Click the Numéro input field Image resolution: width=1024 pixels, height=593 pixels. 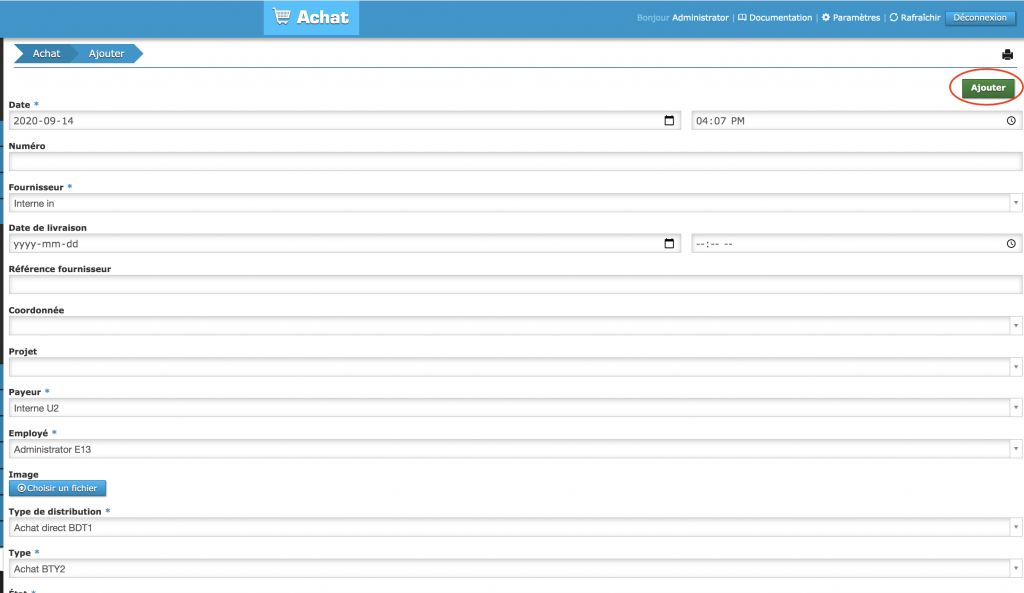click(x=515, y=162)
